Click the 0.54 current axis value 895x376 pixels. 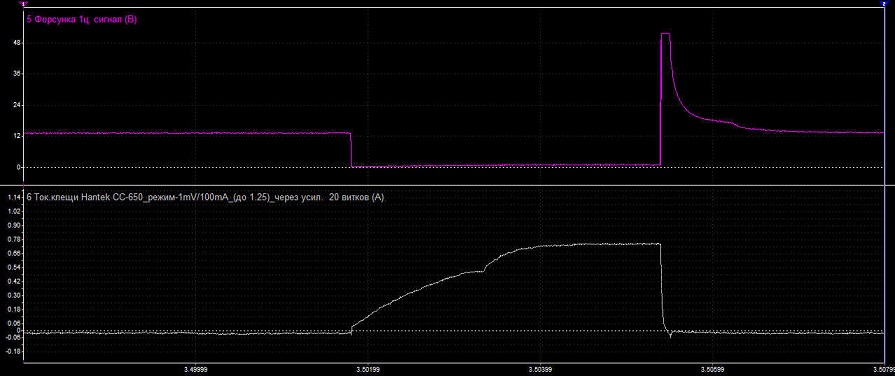tap(14, 267)
